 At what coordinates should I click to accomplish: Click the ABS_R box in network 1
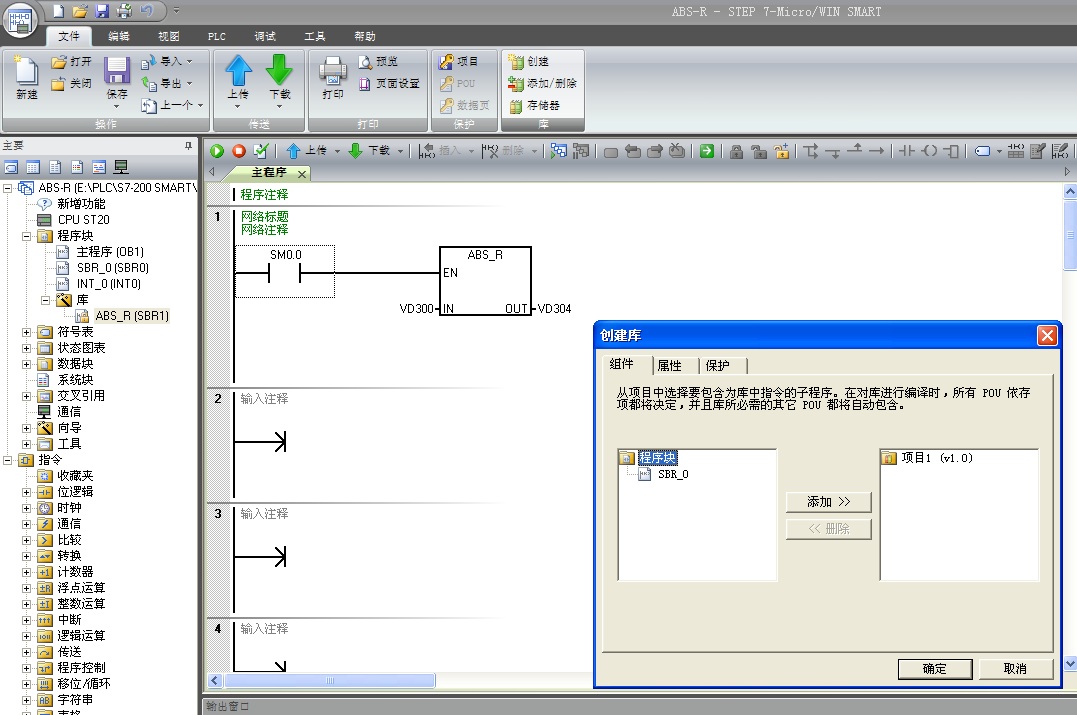485,280
